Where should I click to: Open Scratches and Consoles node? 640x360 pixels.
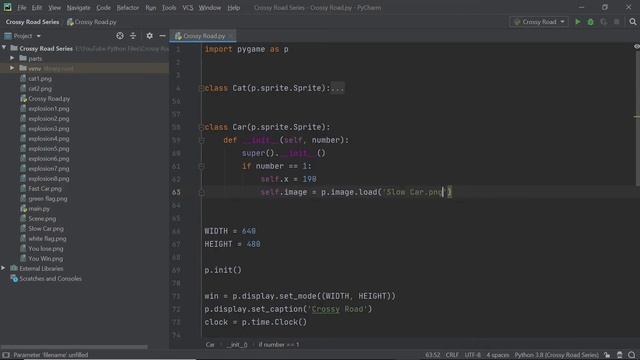(x=51, y=278)
